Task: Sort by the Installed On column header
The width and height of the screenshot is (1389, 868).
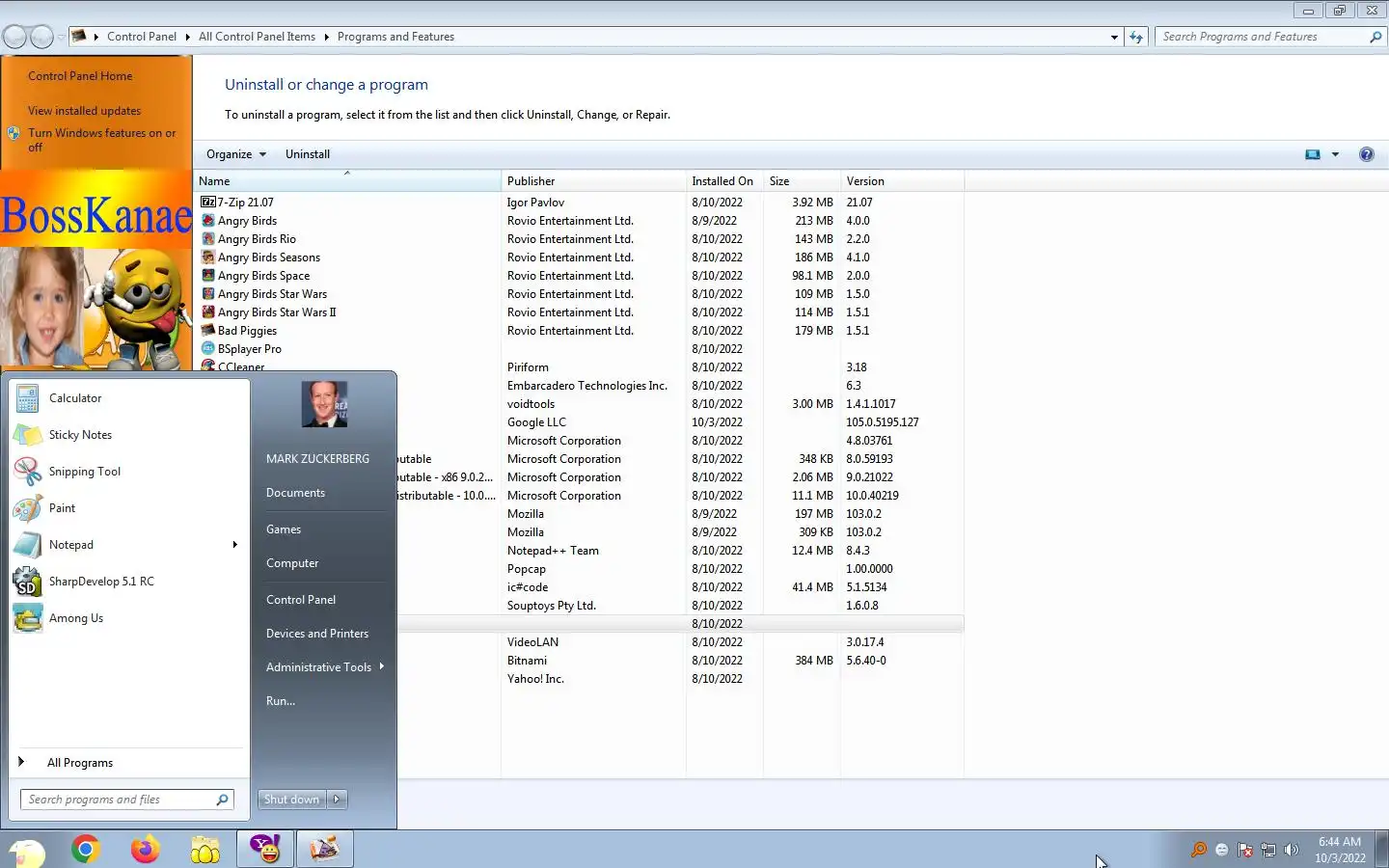Action: [x=724, y=181]
